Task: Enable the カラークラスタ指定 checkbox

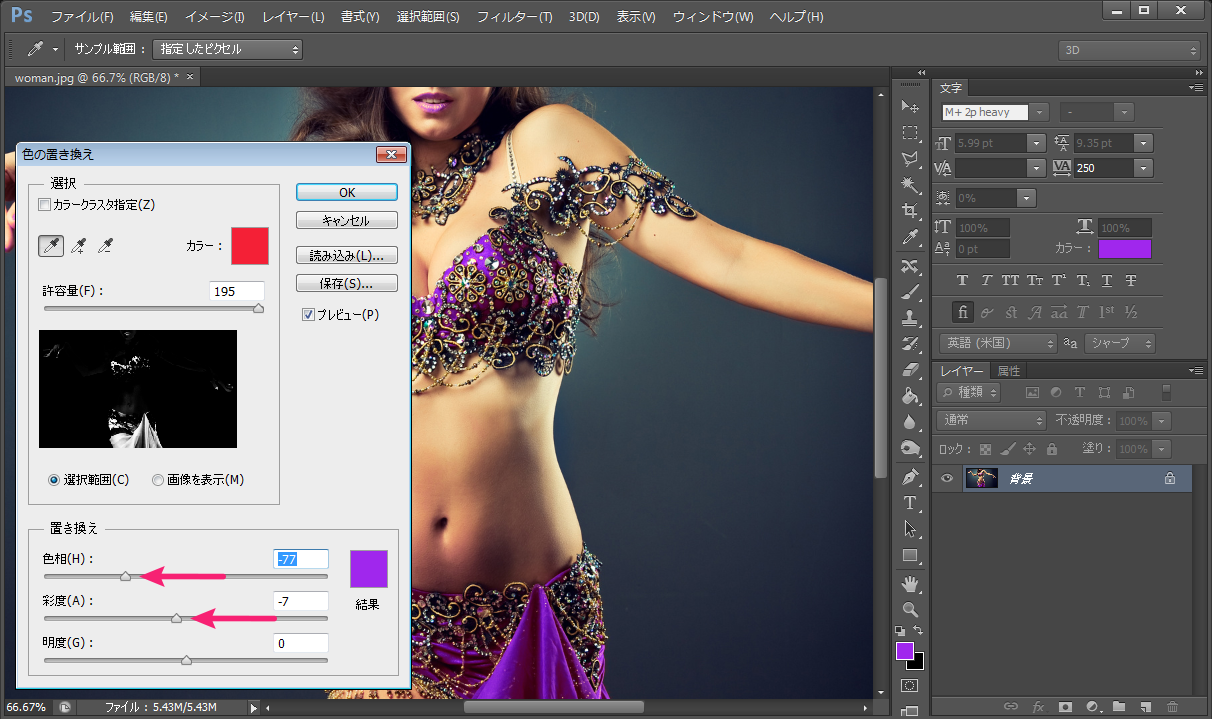Action: [44, 205]
